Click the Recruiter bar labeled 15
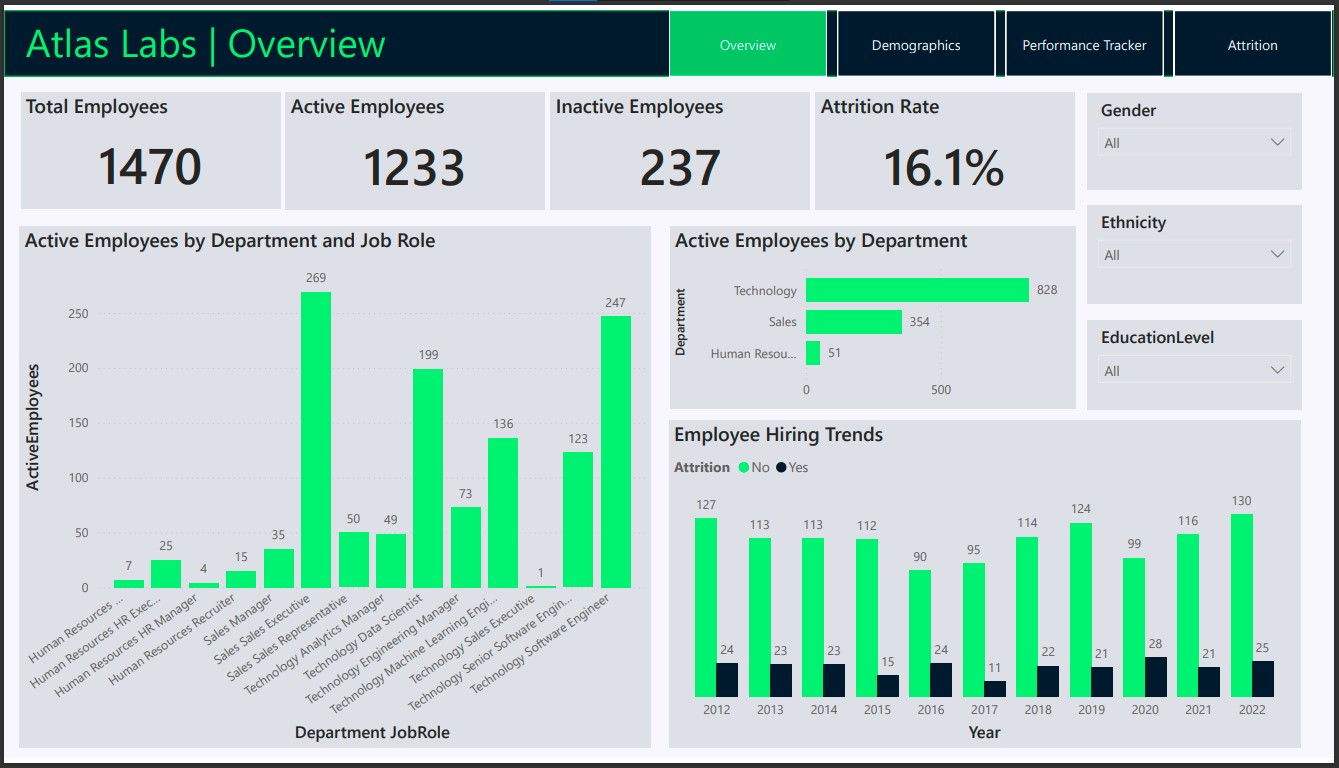 [241, 579]
